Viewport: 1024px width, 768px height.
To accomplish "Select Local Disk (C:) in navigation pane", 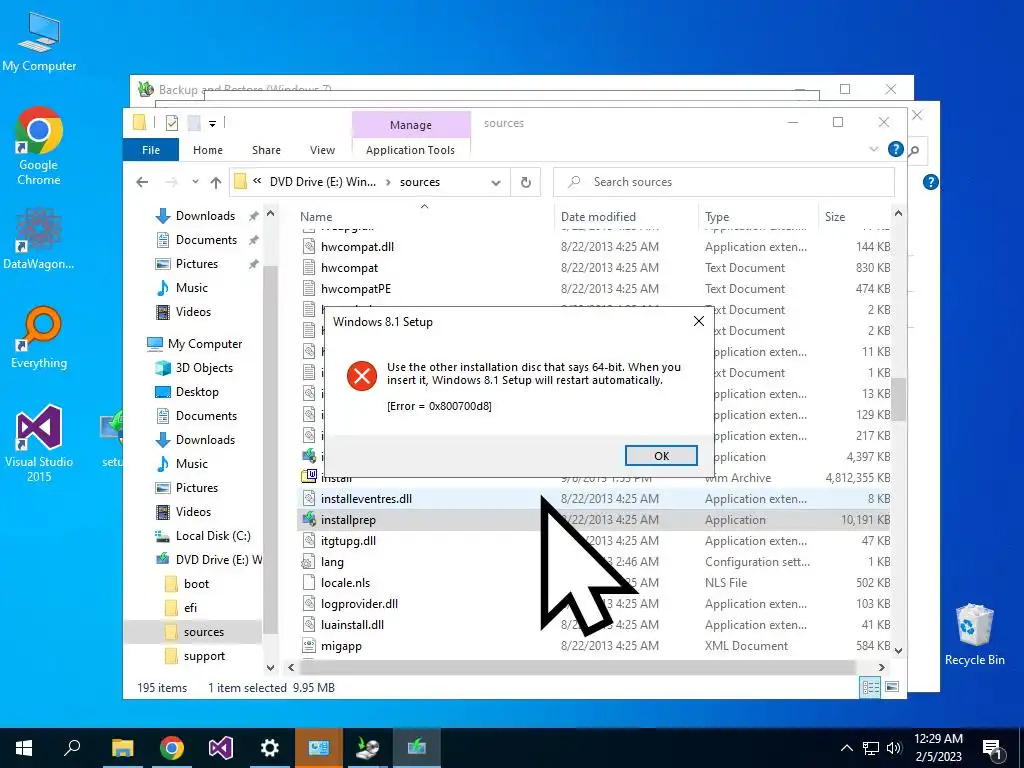I will pos(213,536).
